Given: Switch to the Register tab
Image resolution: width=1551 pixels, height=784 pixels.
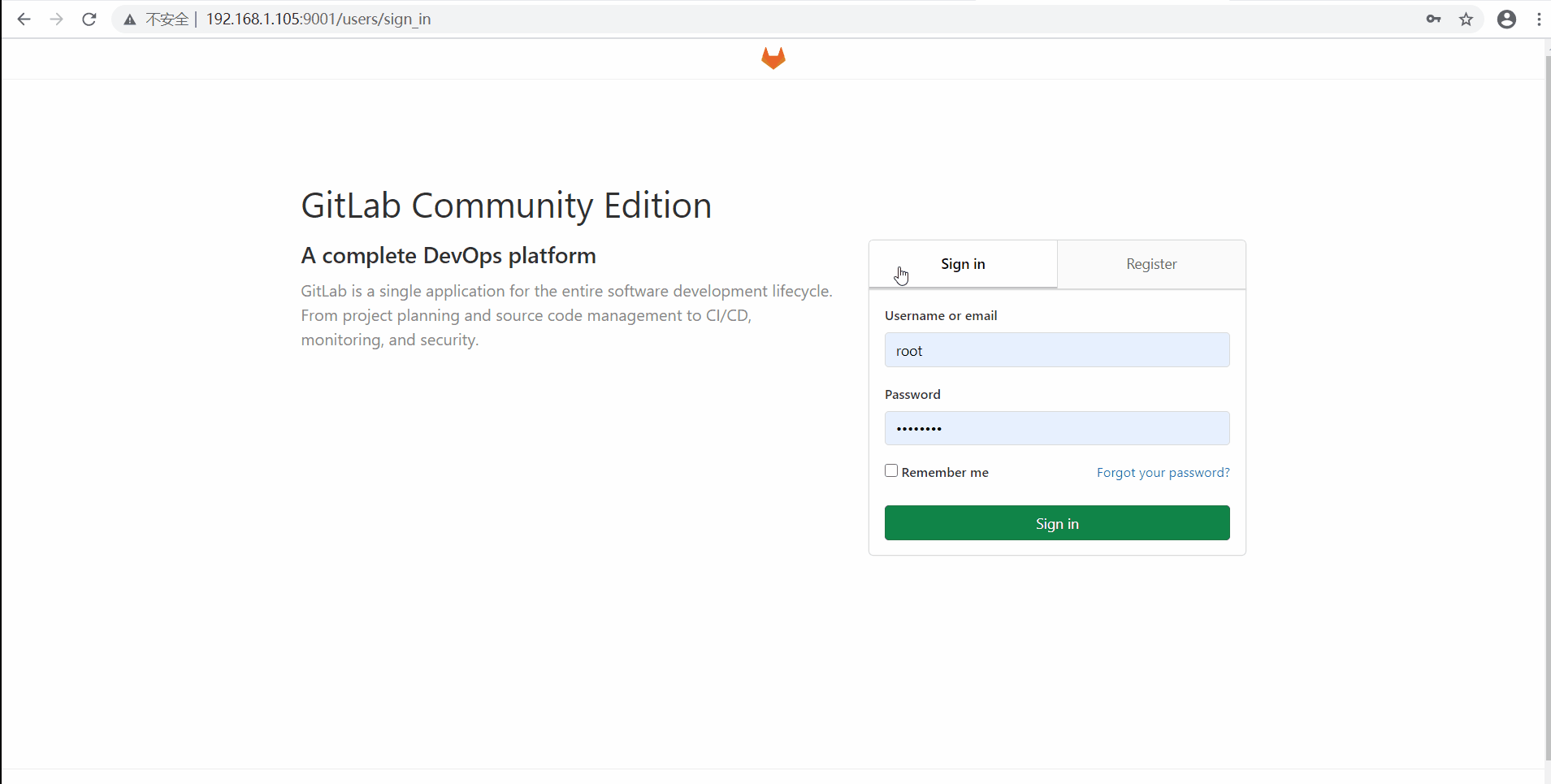Looking at the screenshot, I should [x=1151, y=264].
